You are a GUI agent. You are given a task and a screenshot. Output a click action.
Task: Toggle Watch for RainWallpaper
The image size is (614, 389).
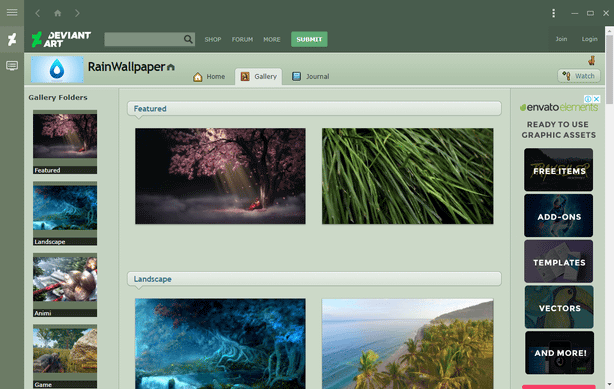pos(579,76)
